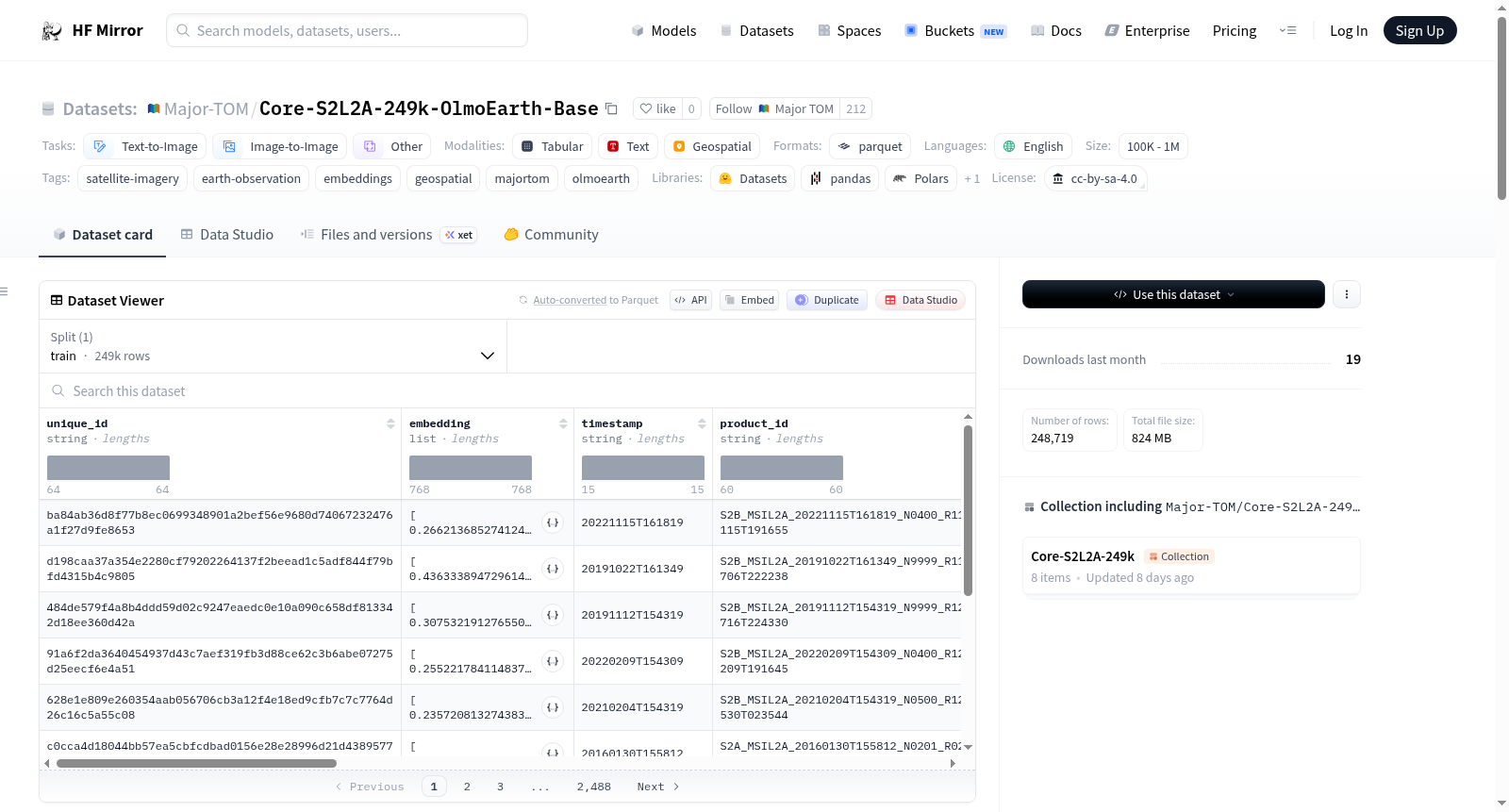
Task: Select the satellite-imagery tag
Action: coord(132,178)
